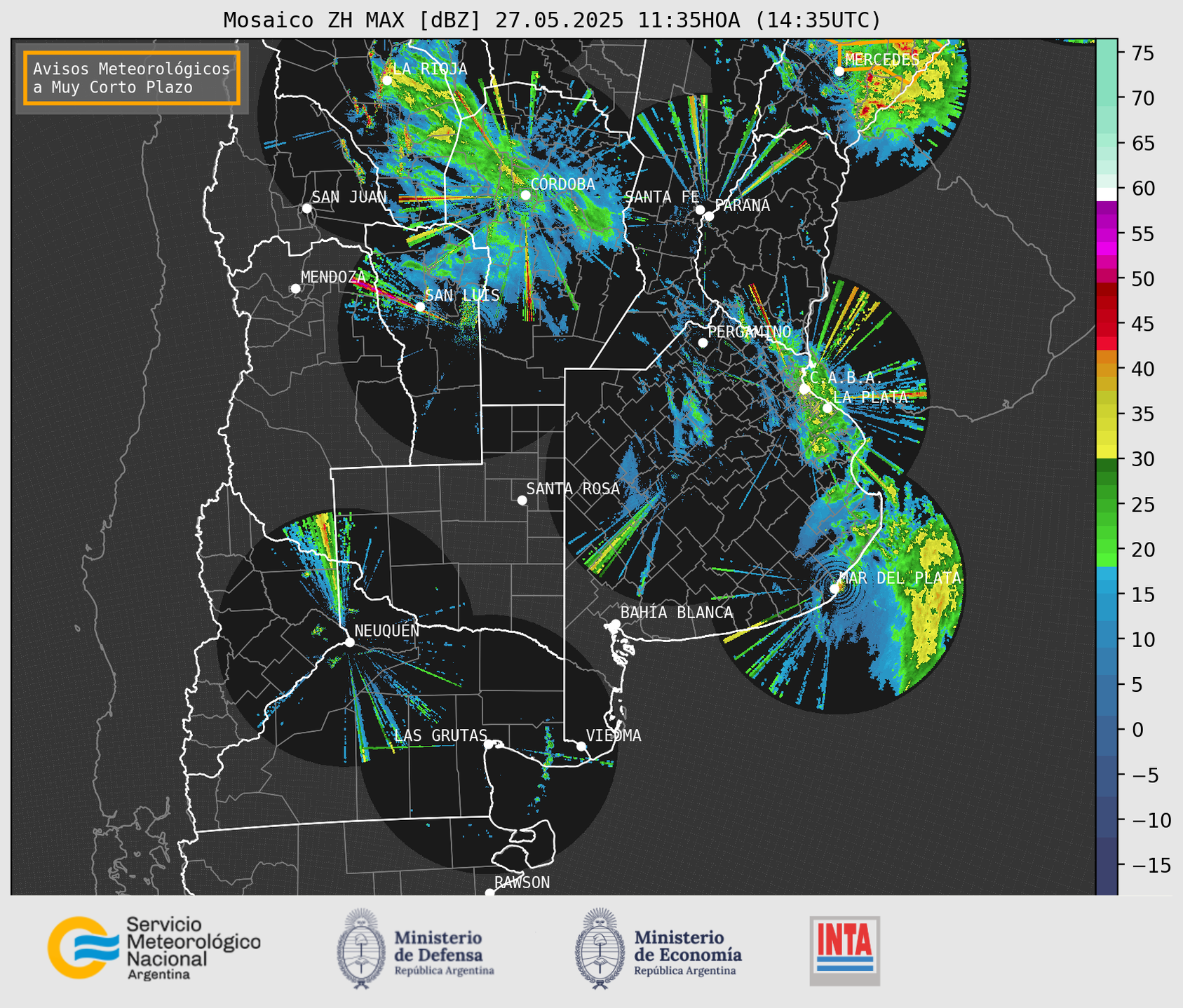The width and height of the screenshot is (1183, 1008).
Task: Click the MAR DEL PLATA label text
Action: click(x=900, y=578)
